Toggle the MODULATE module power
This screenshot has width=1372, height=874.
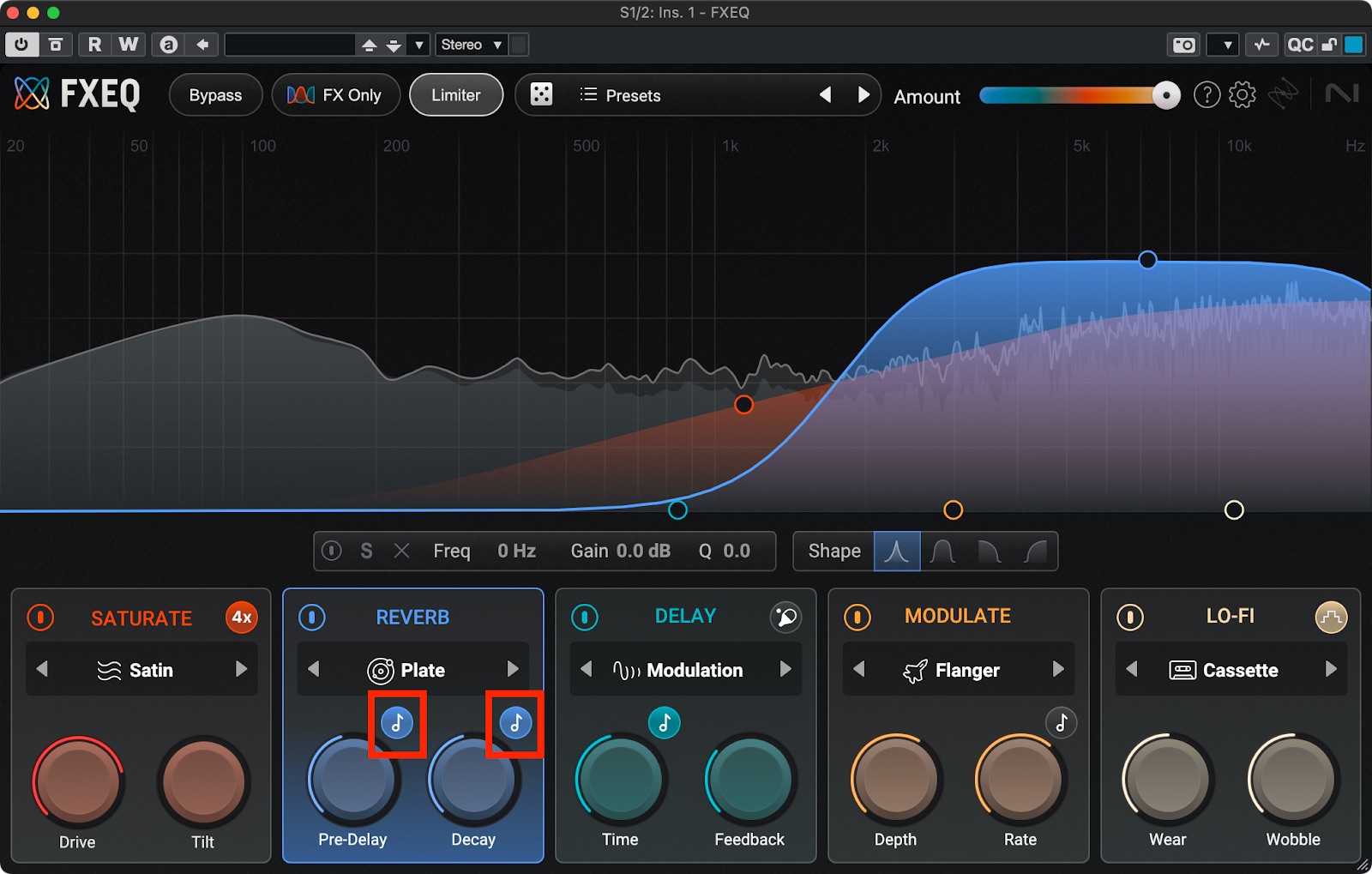(x=857, y=618)
